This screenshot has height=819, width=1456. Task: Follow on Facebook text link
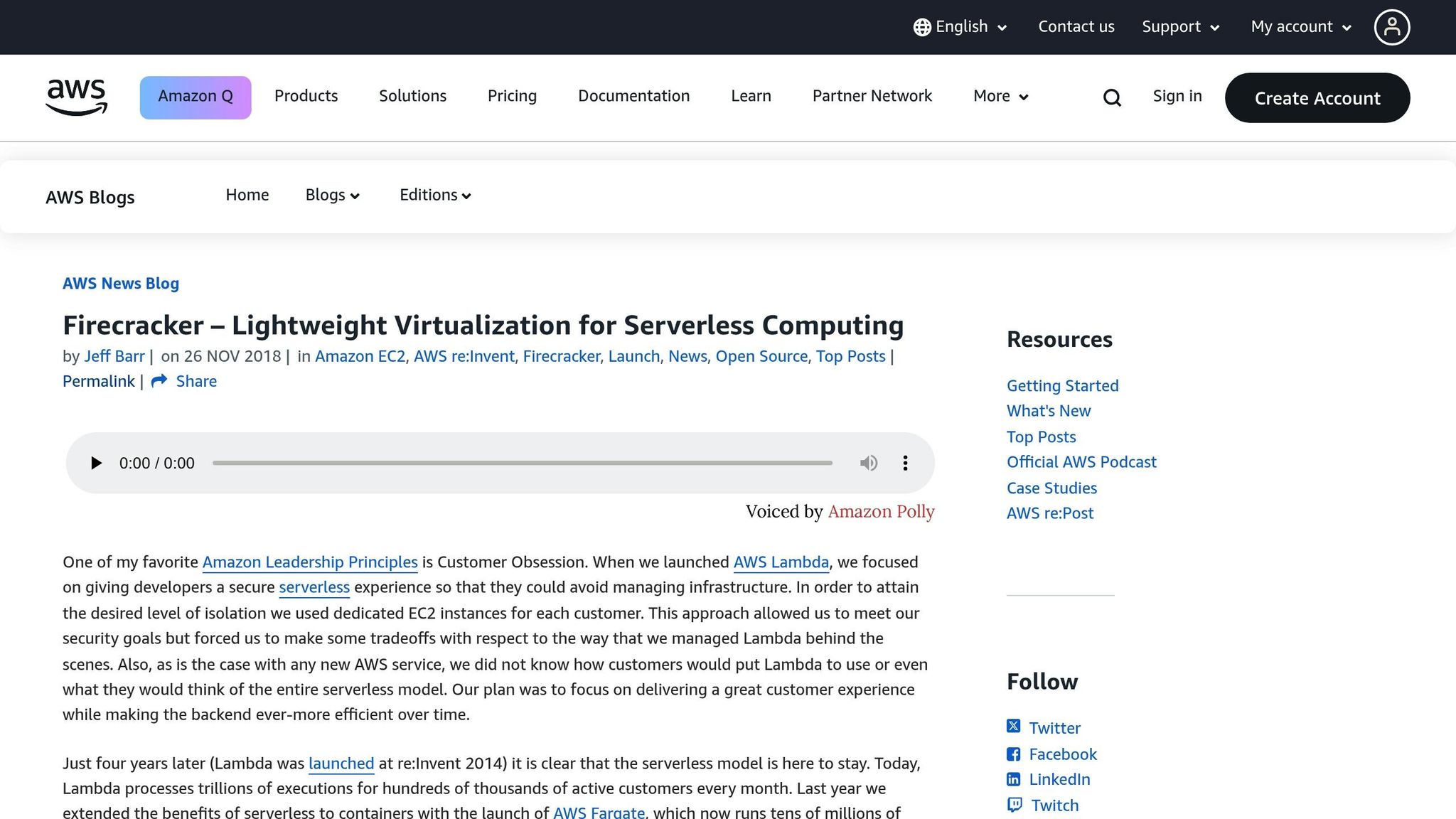pos(1063,754)
